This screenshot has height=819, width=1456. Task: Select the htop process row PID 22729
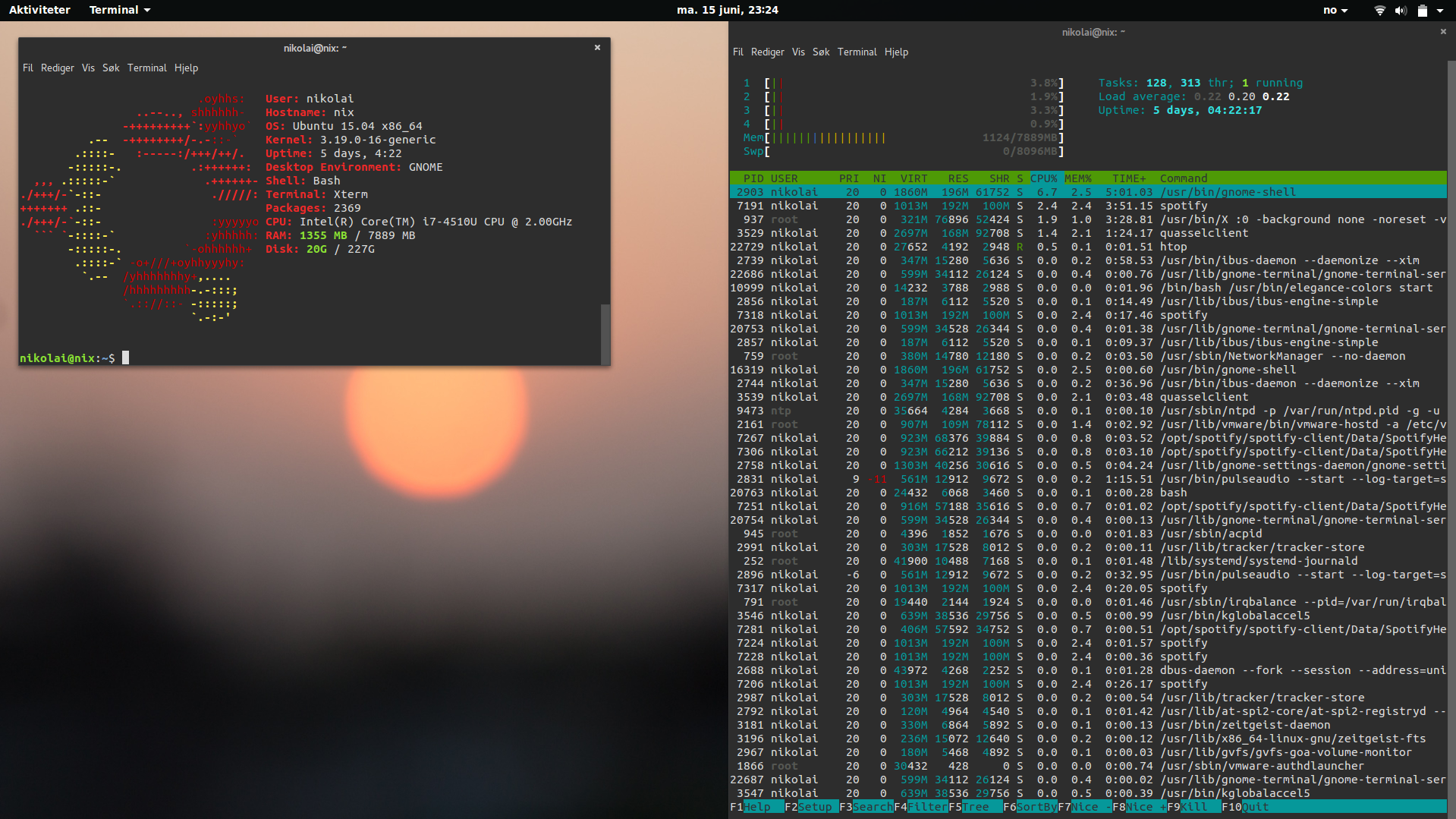point(1088,247)
